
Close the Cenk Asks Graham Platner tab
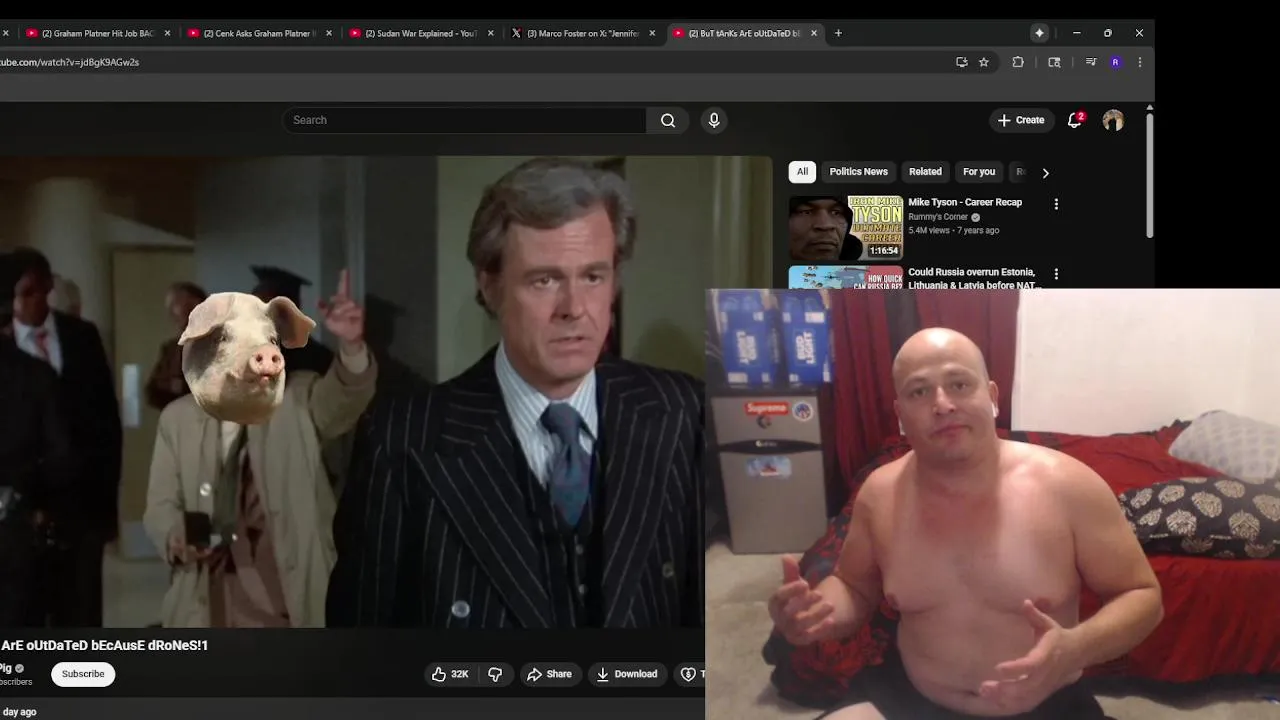click(329, 33)
